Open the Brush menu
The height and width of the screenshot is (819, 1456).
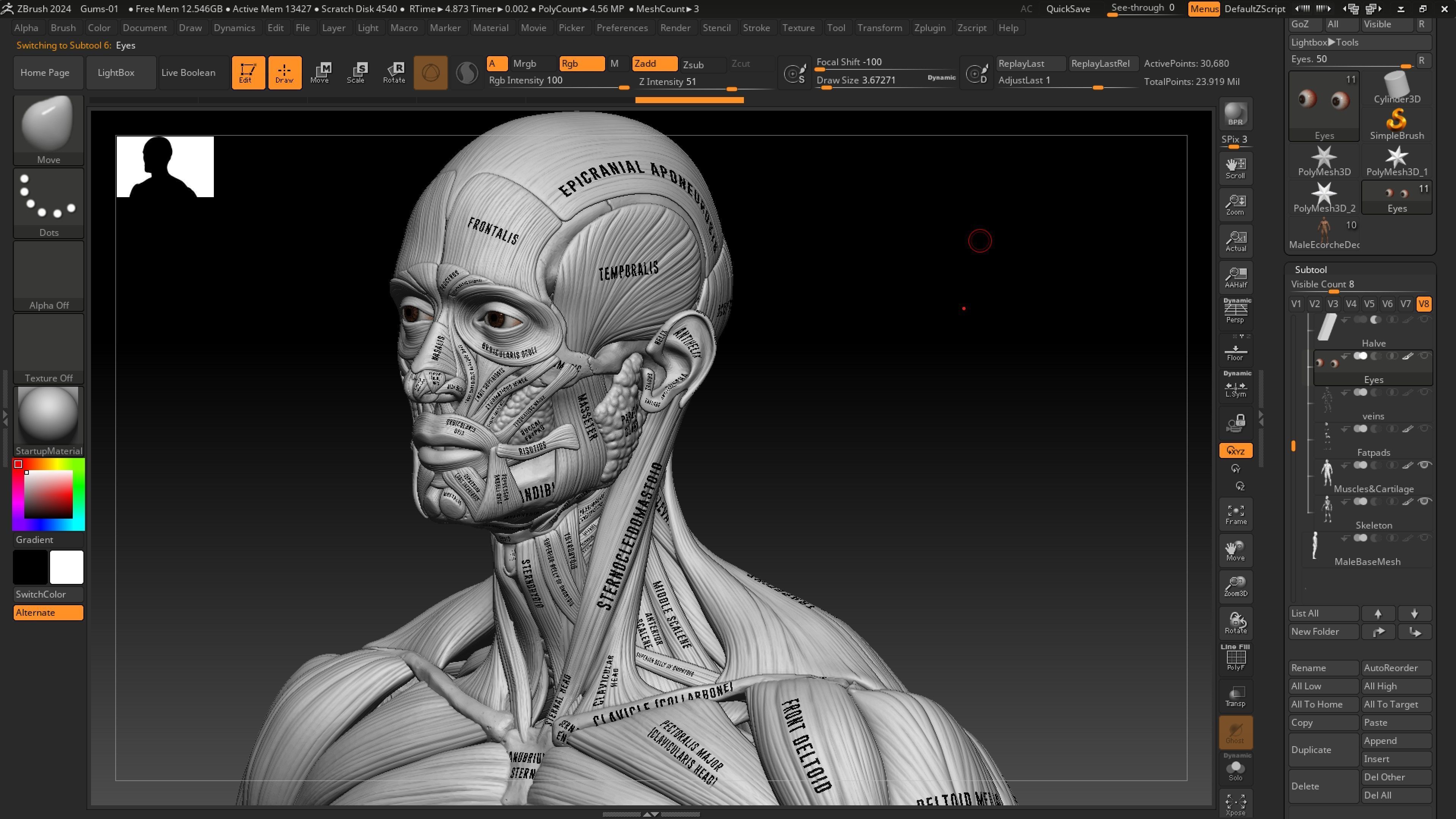point(63,28)
